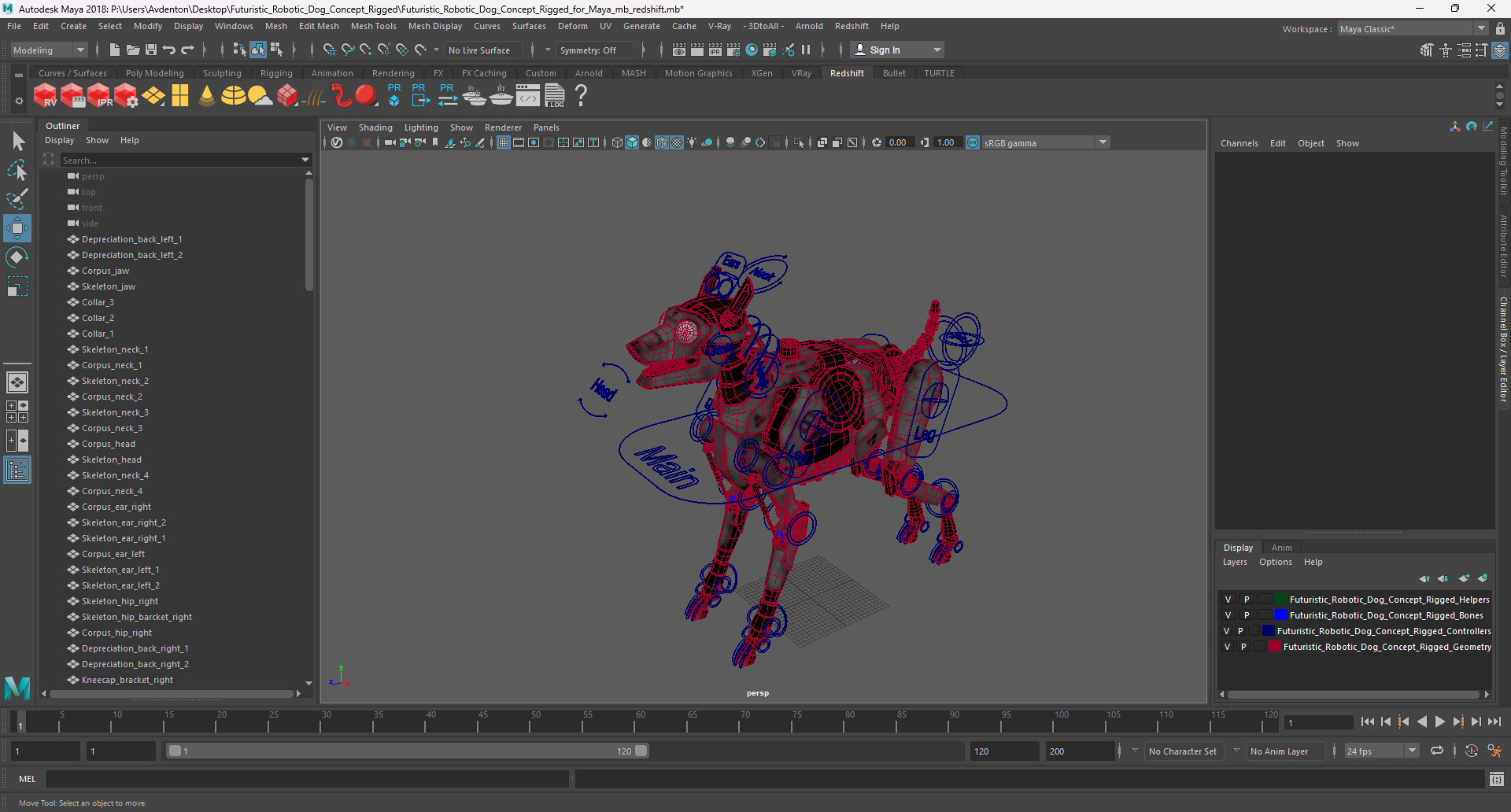The width and height of the screenshot is (1511, 812).
Task: Switch to four-view layout icon
Action: (17, 412)
